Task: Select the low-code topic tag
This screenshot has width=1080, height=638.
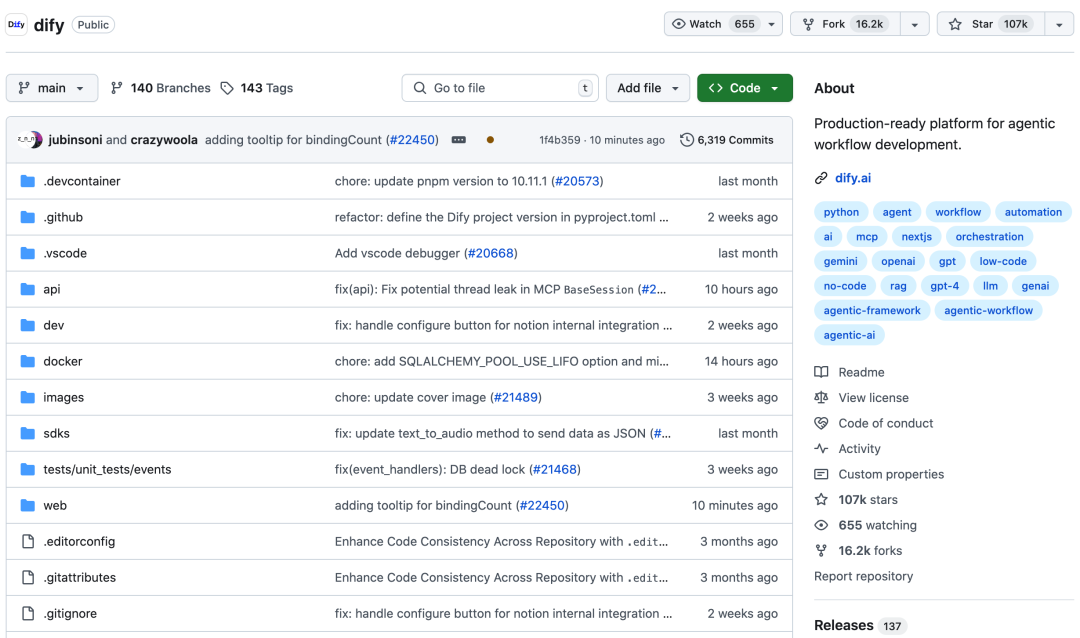Action: pyautogui.click(x=1003, y=262)
